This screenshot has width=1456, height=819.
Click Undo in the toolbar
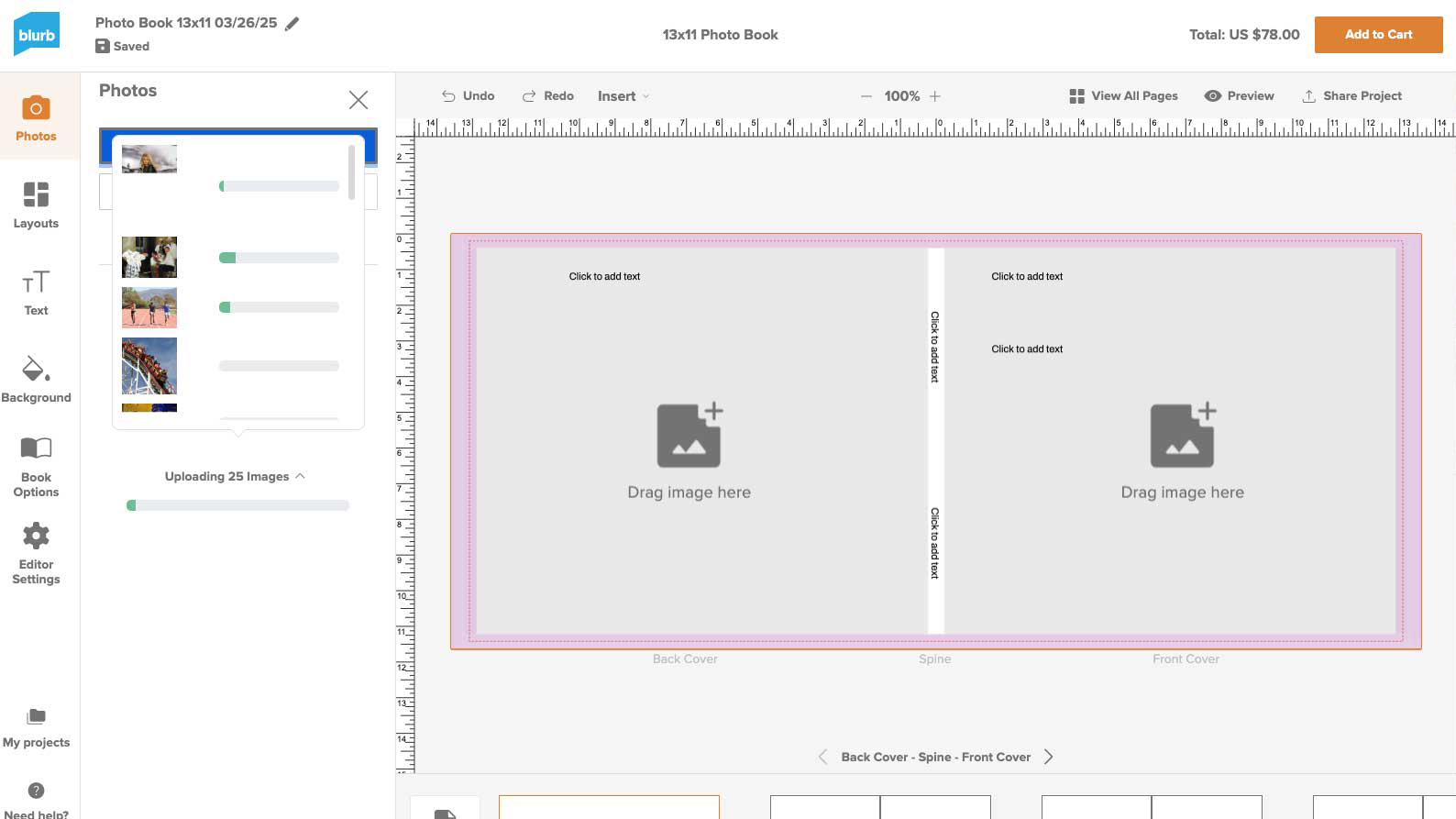pyautogui.click(x=468, y=96)
